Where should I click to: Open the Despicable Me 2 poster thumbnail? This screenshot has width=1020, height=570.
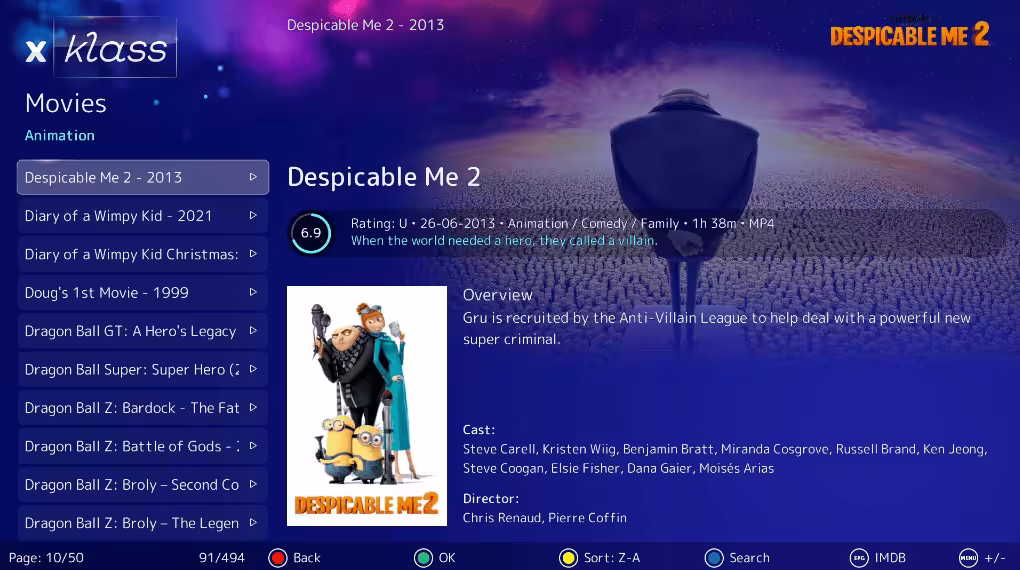(367, 406)
